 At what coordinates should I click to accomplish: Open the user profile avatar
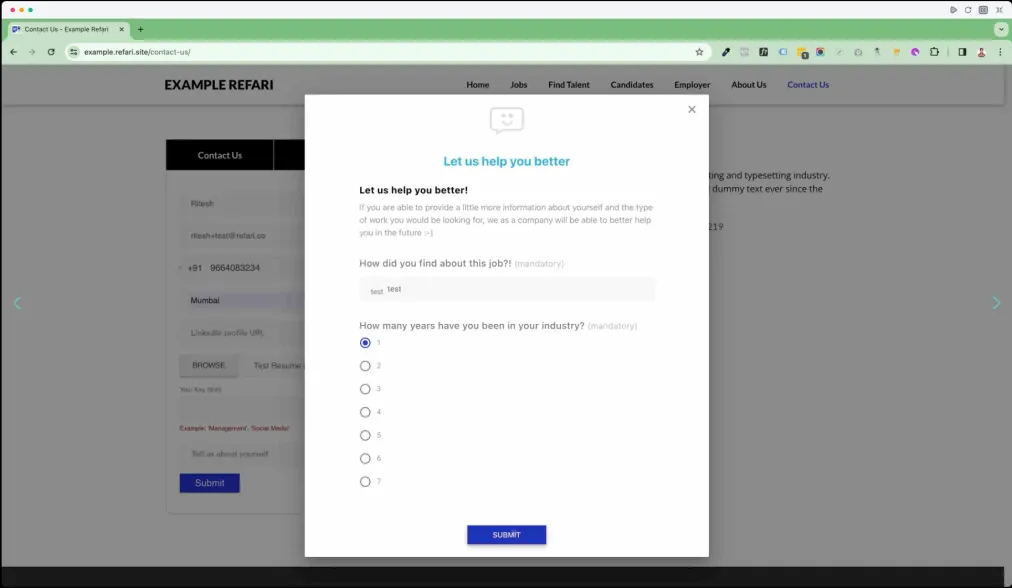(981, 52)
